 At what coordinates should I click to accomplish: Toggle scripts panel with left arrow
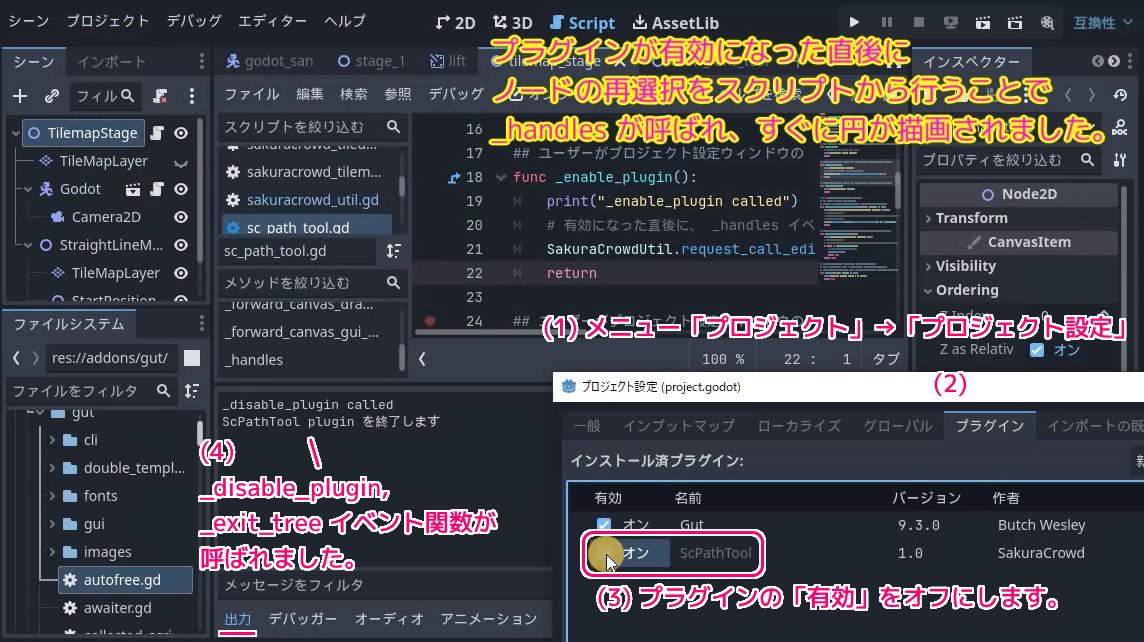click(x=422, y=359)
